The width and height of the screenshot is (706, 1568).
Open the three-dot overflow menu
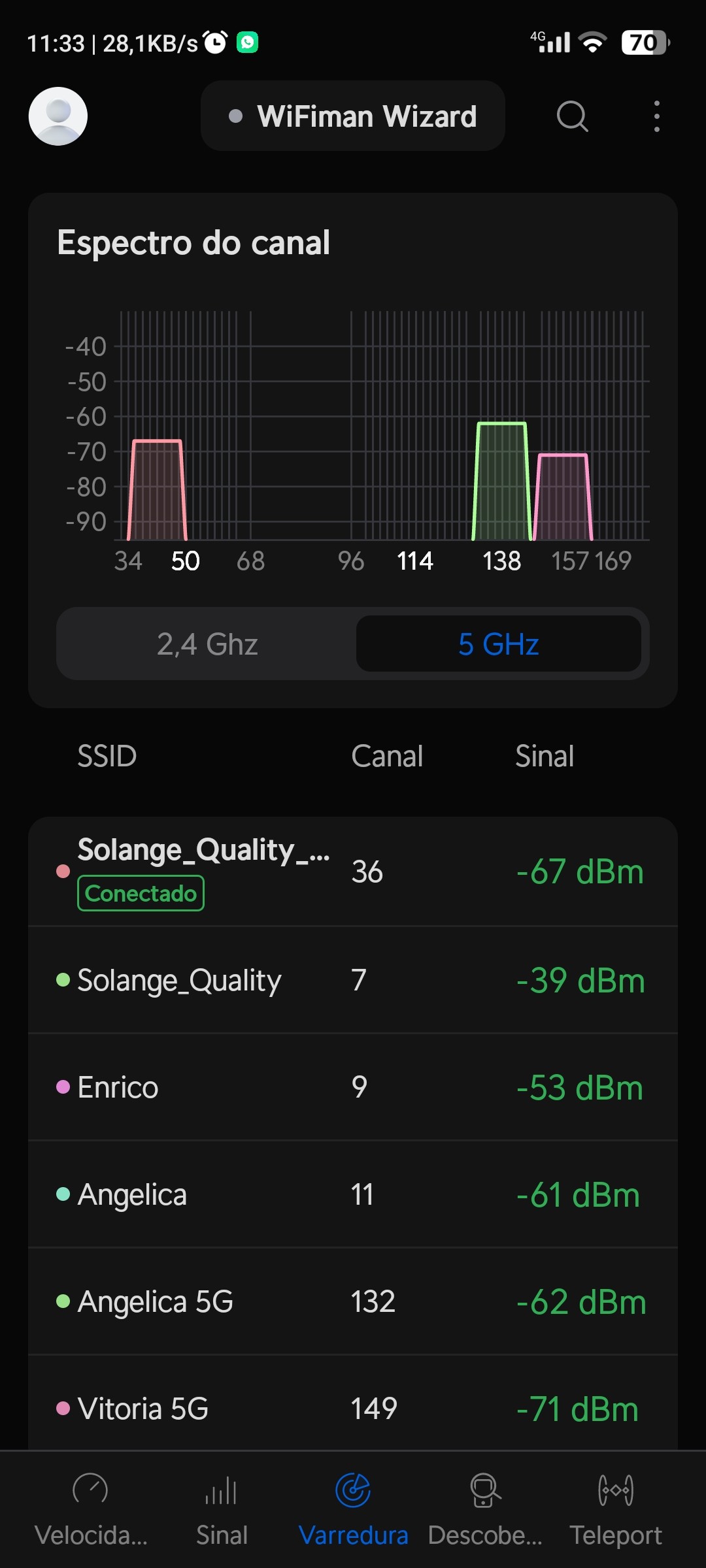[656, 116]
